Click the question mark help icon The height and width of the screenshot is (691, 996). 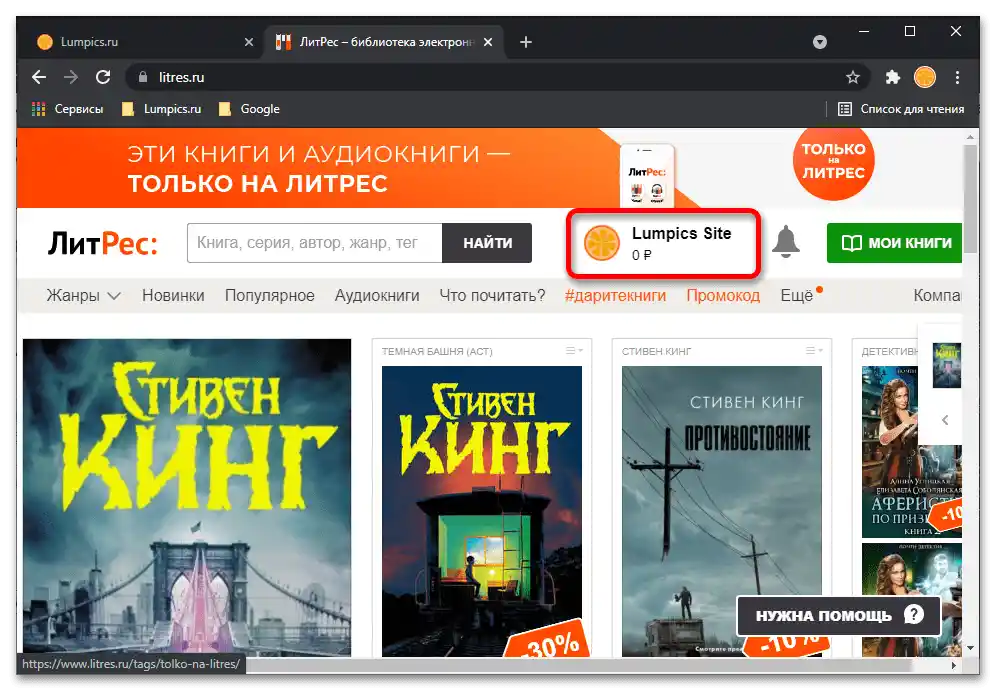914,615
